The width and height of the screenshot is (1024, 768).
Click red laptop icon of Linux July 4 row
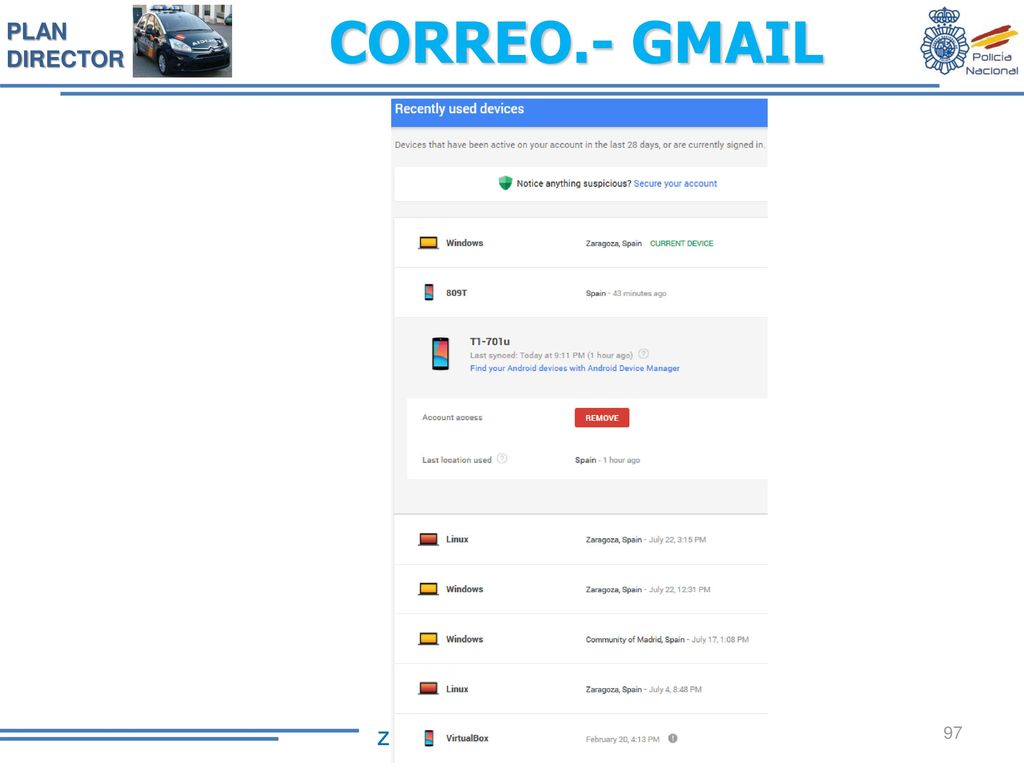(x=428, y=688)
